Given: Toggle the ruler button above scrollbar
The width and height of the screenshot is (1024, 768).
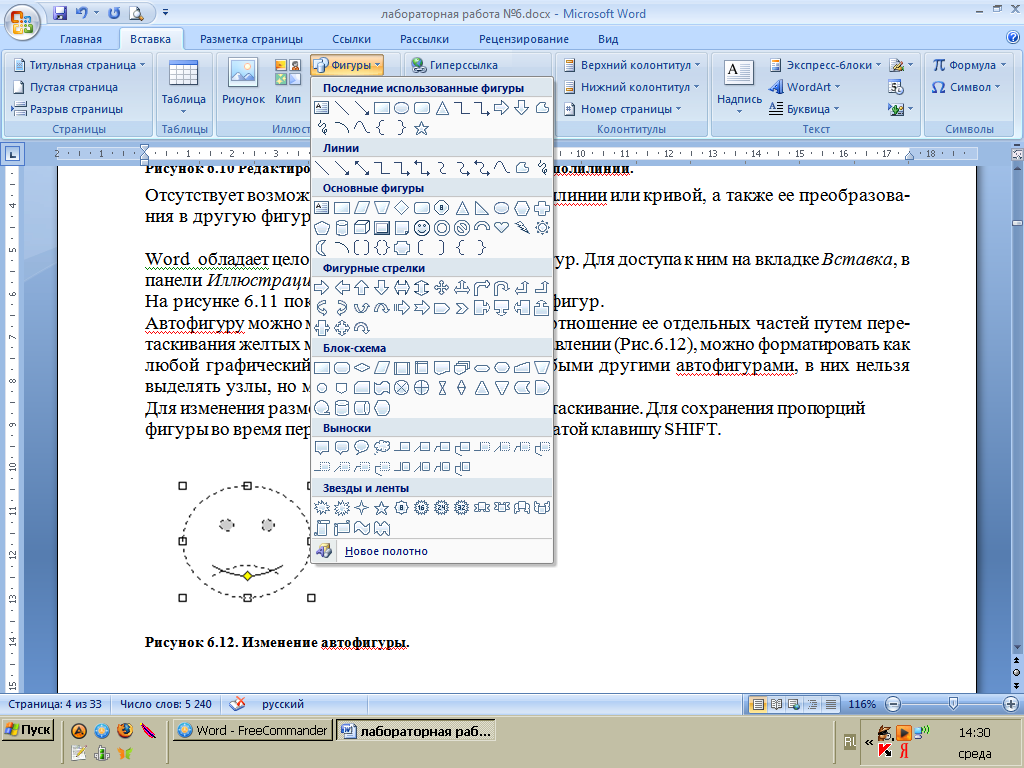Looking at the screenshot, I should pos(1016,155).
